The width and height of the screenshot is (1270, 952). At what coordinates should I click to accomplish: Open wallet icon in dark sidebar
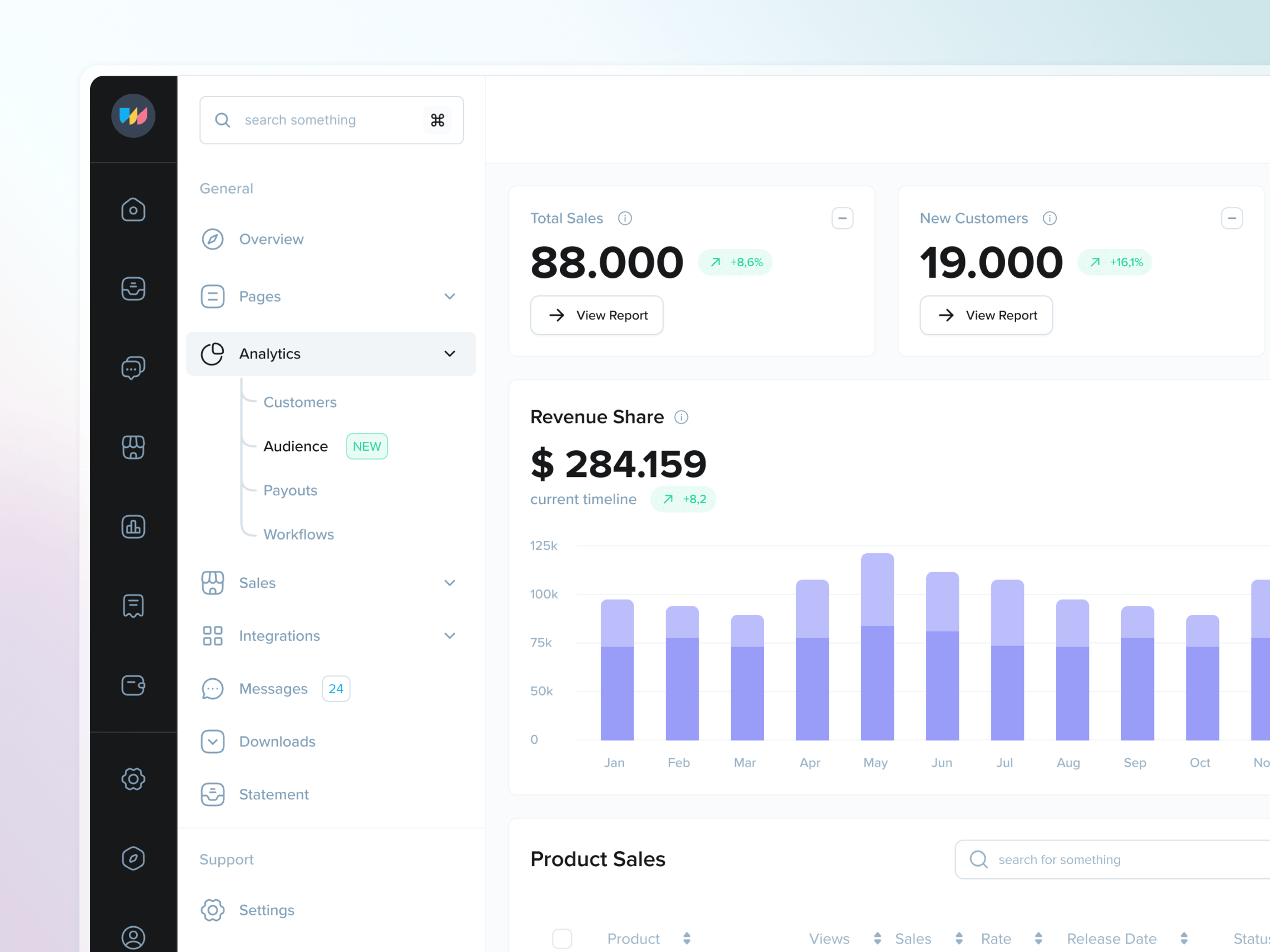tap(133, 685)
